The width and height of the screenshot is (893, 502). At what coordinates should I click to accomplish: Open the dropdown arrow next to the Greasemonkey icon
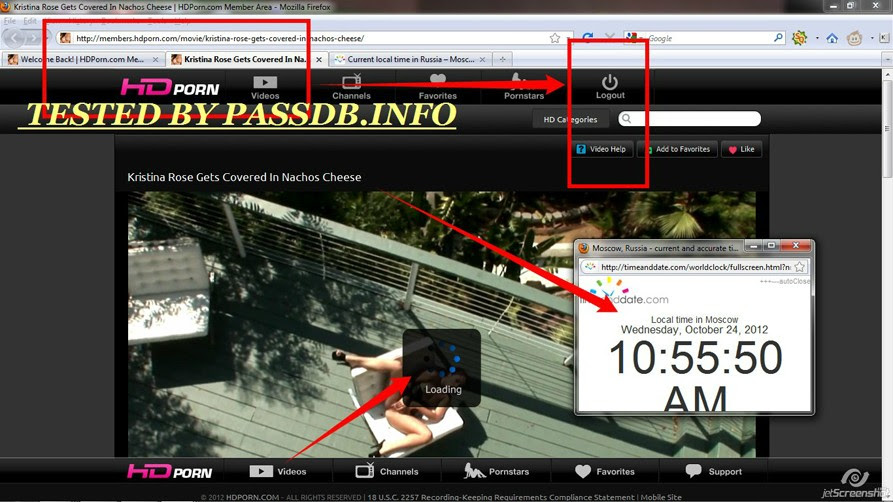tap(872, 38)
